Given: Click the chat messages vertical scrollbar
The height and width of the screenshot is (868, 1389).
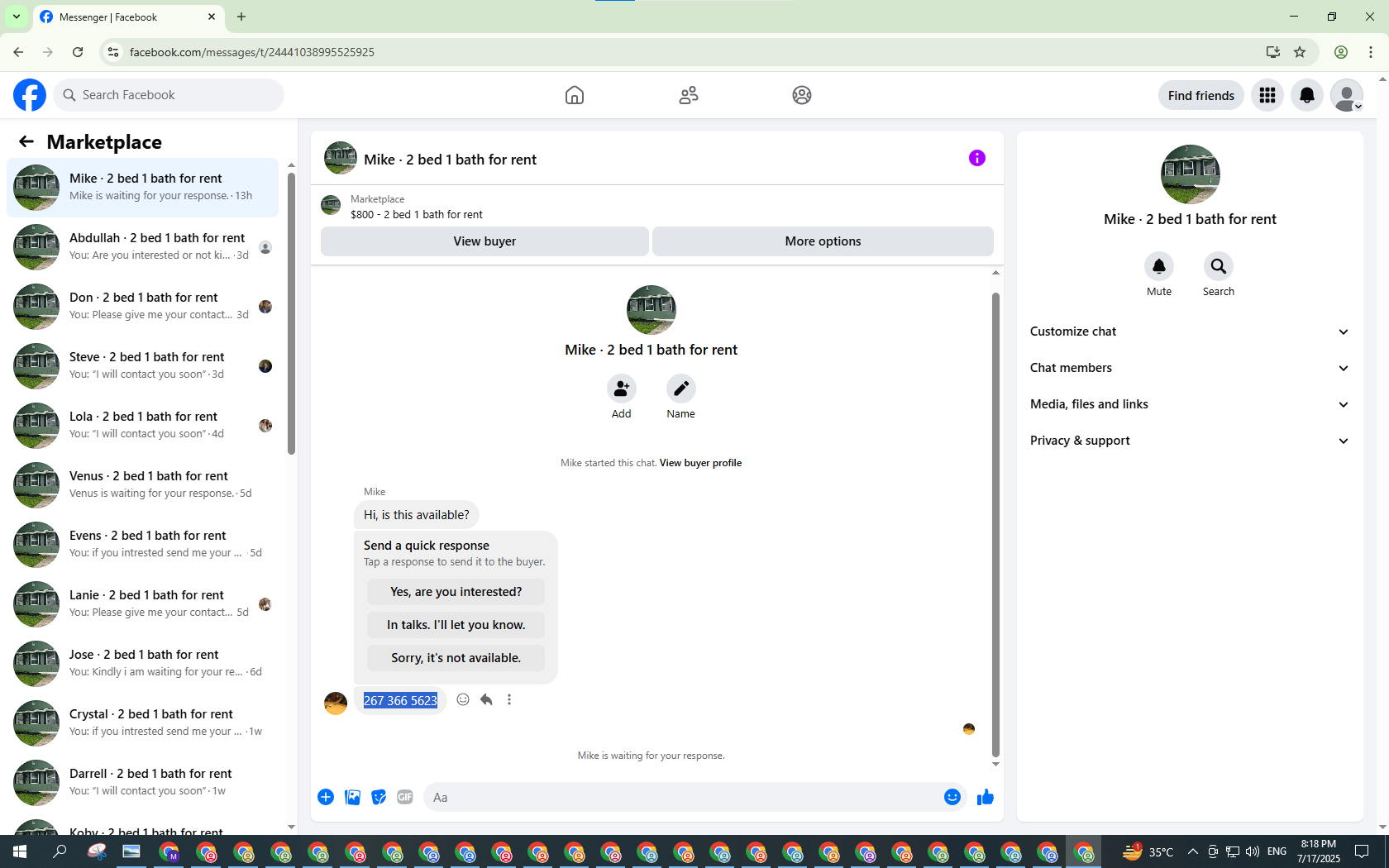Looking at the screenshot, I should [995, 525].
